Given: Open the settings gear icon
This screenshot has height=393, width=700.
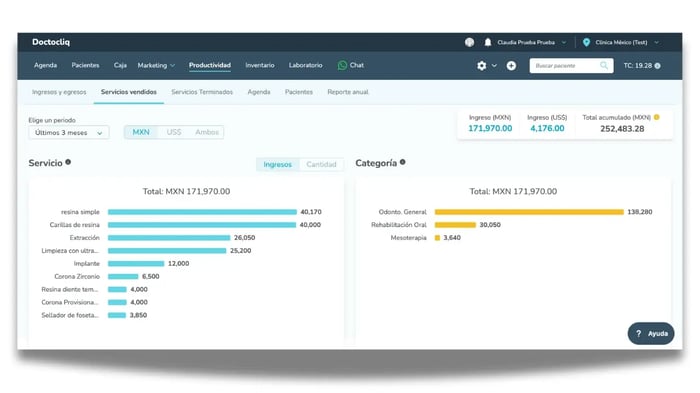Looking at the screenshot, I should click(x=482, y=66).
